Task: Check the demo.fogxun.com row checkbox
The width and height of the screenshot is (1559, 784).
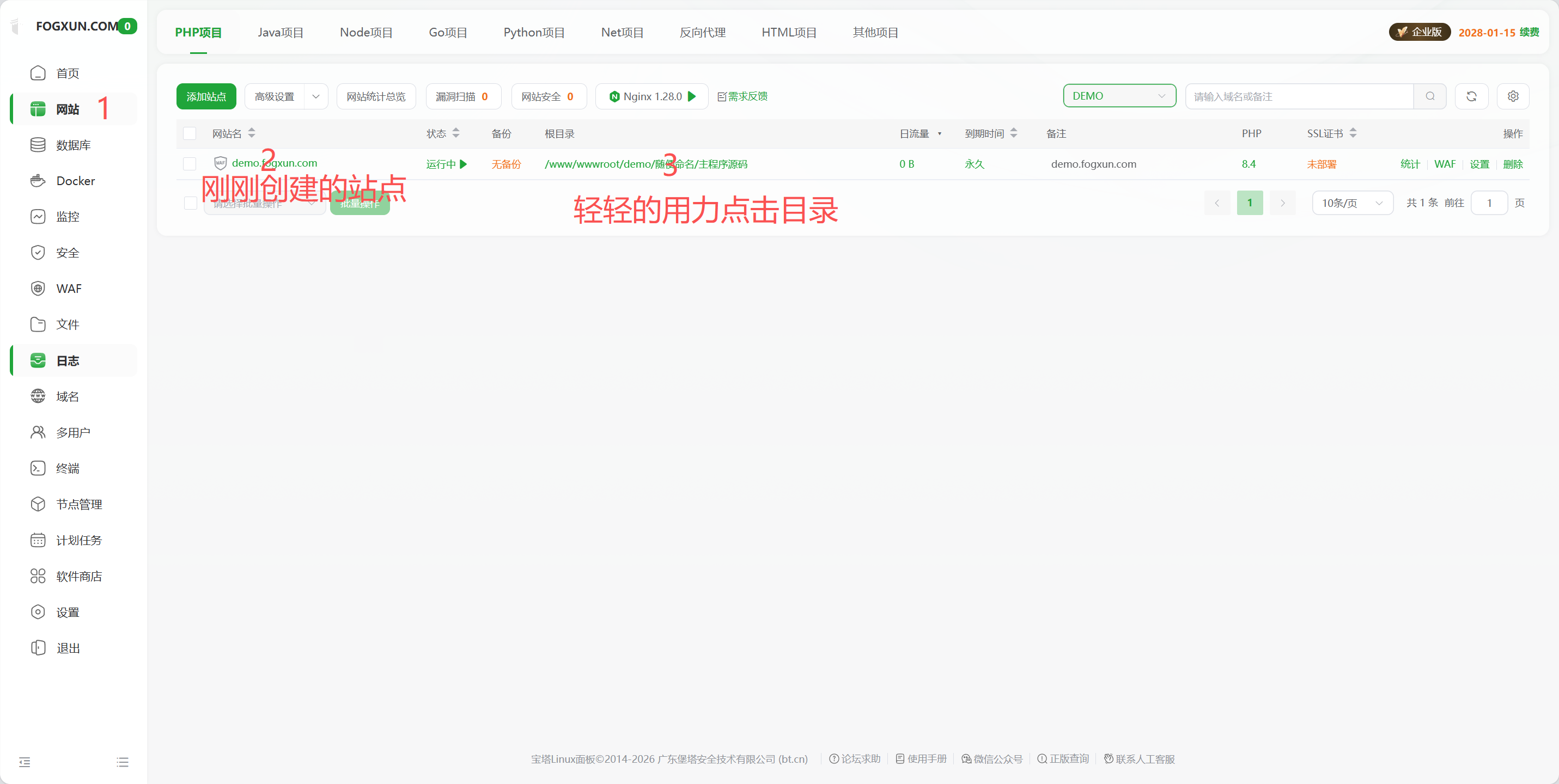Action: [x=190, y=163]
